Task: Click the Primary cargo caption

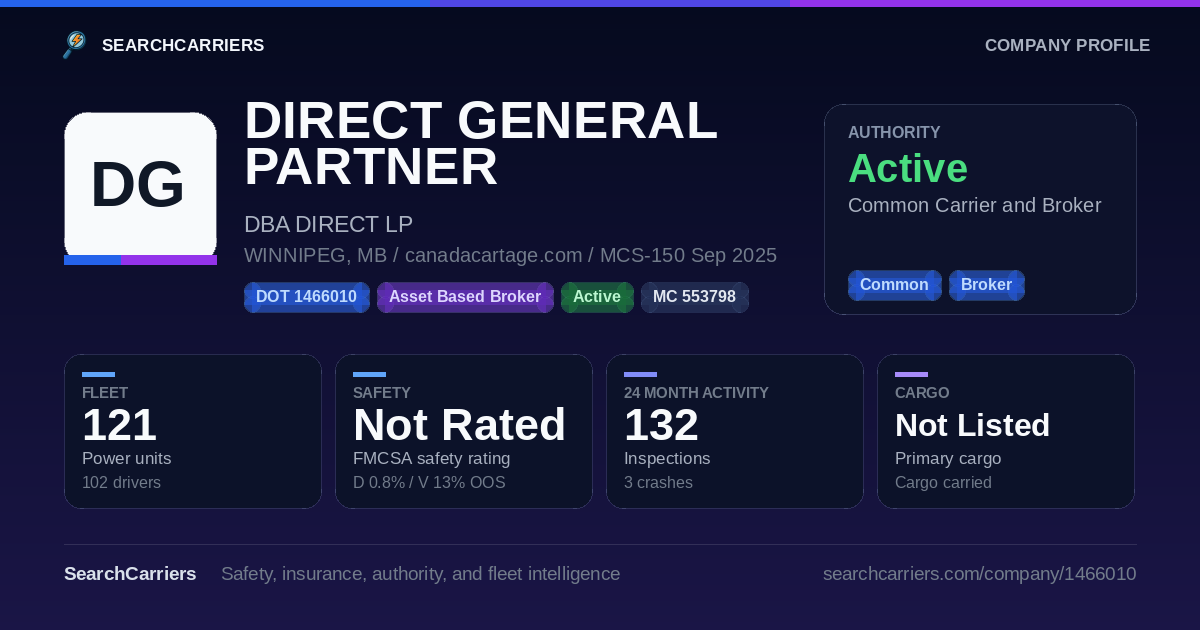Action: 948,458
